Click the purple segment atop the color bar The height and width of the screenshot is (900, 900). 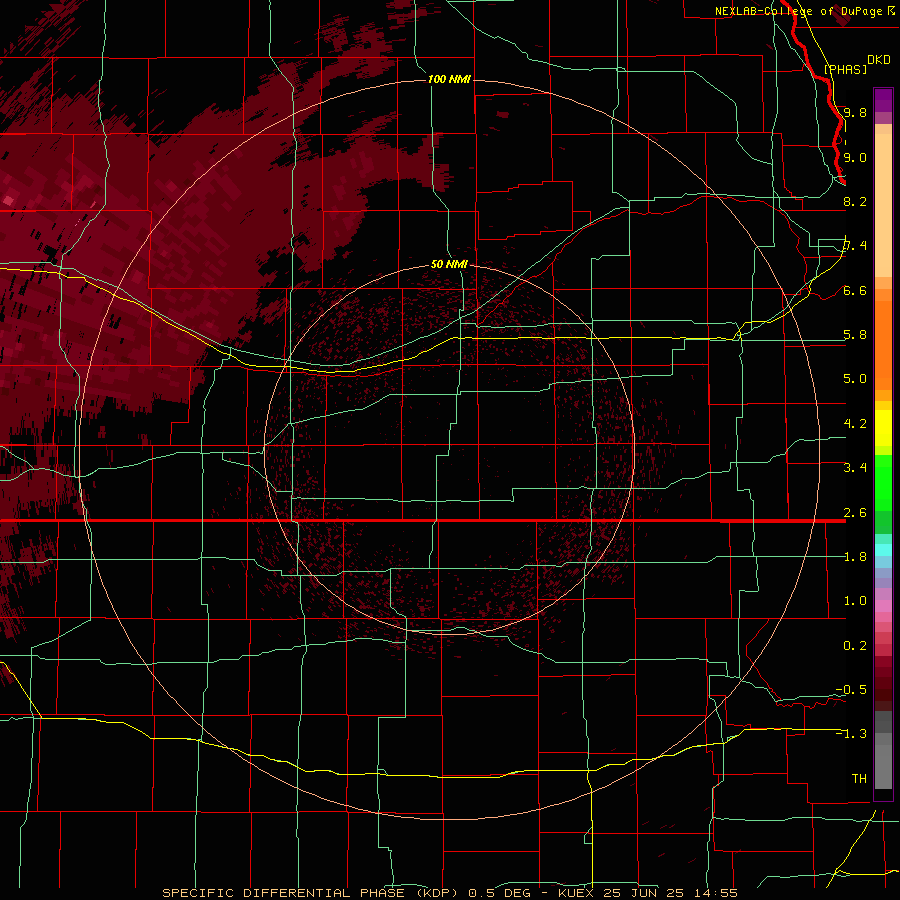coord(883,100)
